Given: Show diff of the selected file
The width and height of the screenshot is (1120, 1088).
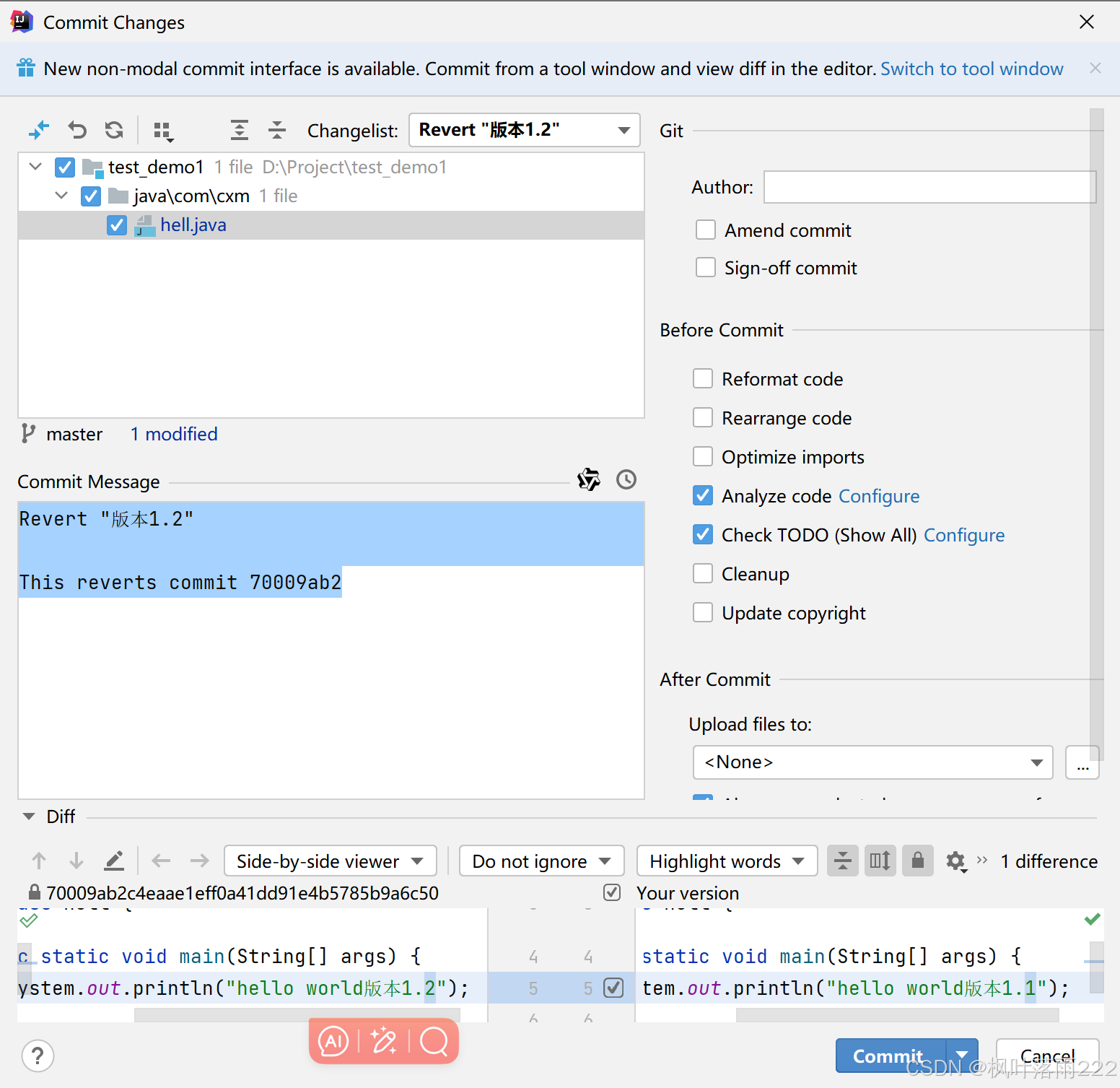Looking at the screenshot, I should (x=39, y=131).
